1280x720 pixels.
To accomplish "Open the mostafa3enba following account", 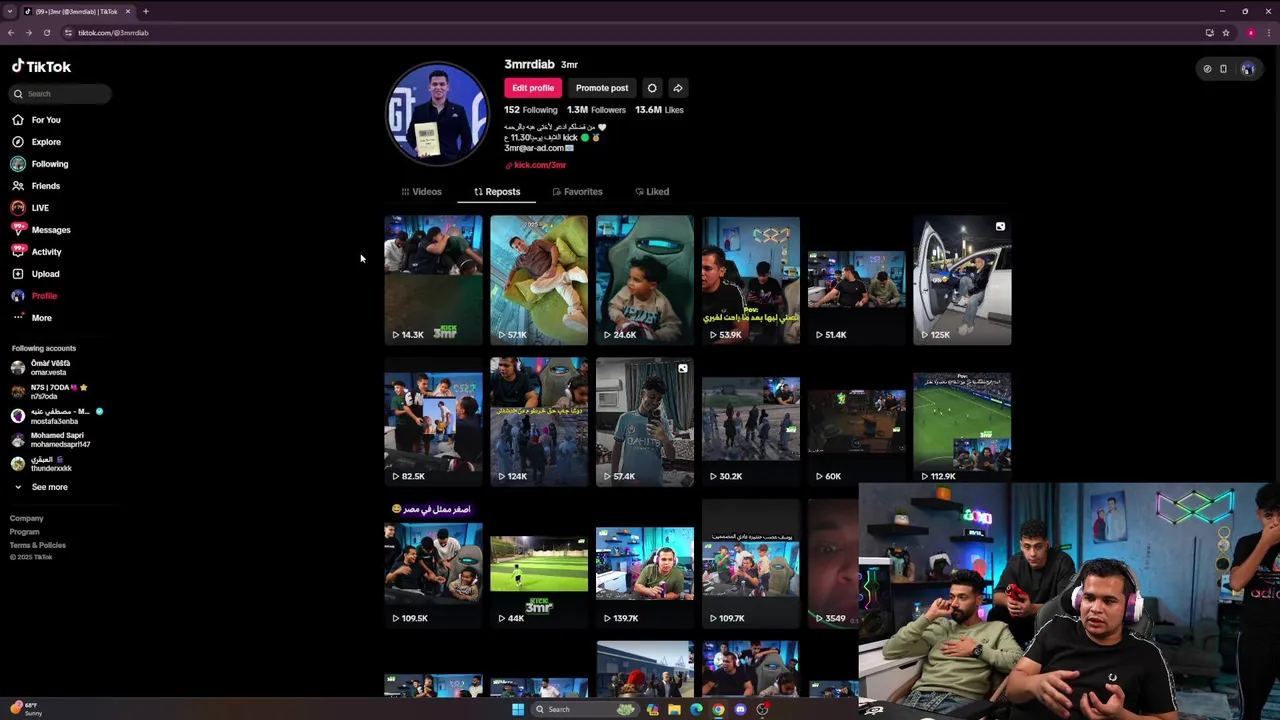I will [56, 416].
